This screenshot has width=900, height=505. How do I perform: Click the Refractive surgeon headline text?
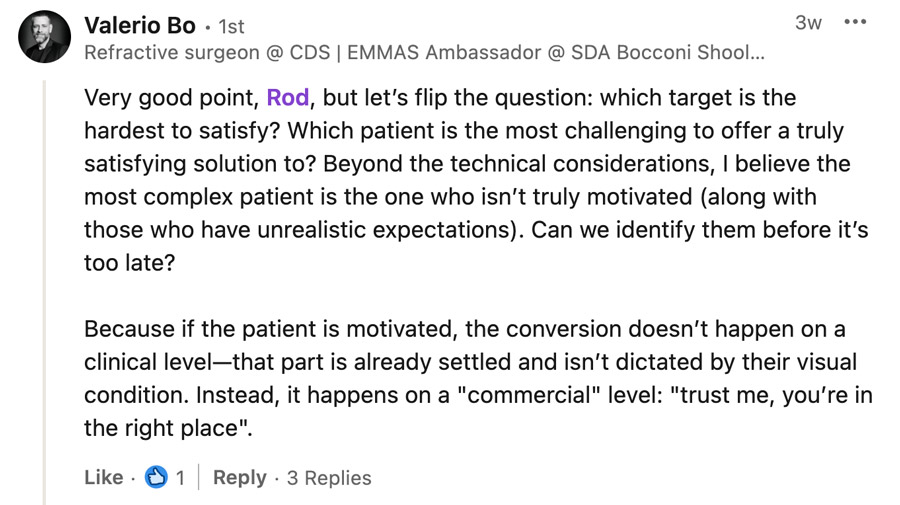180,53
